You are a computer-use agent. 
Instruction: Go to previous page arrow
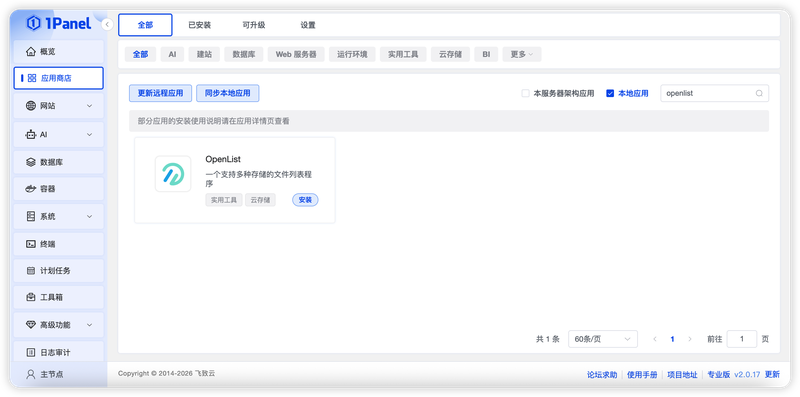click(x=655, y=339)
